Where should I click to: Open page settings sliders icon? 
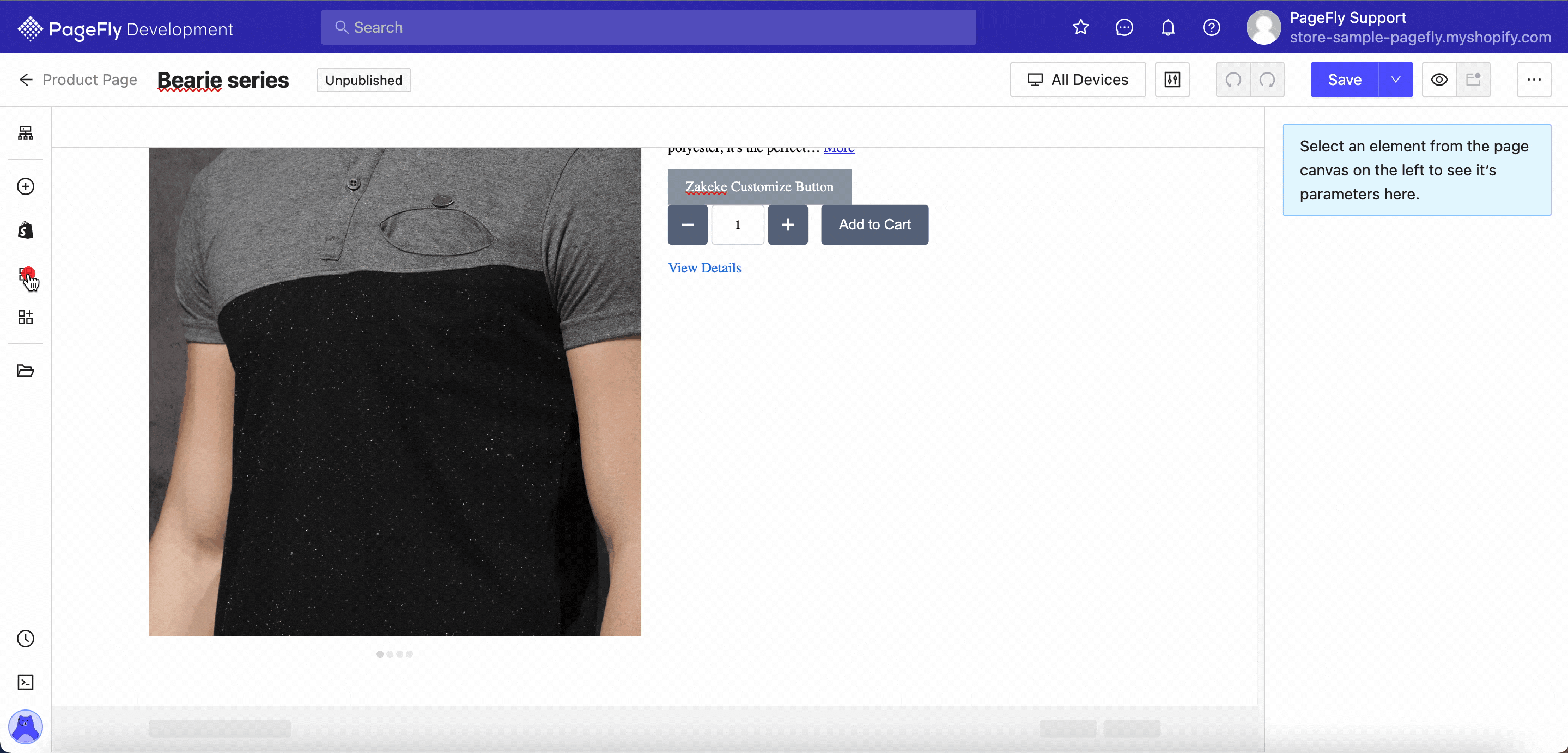[x=1172, y=80]
